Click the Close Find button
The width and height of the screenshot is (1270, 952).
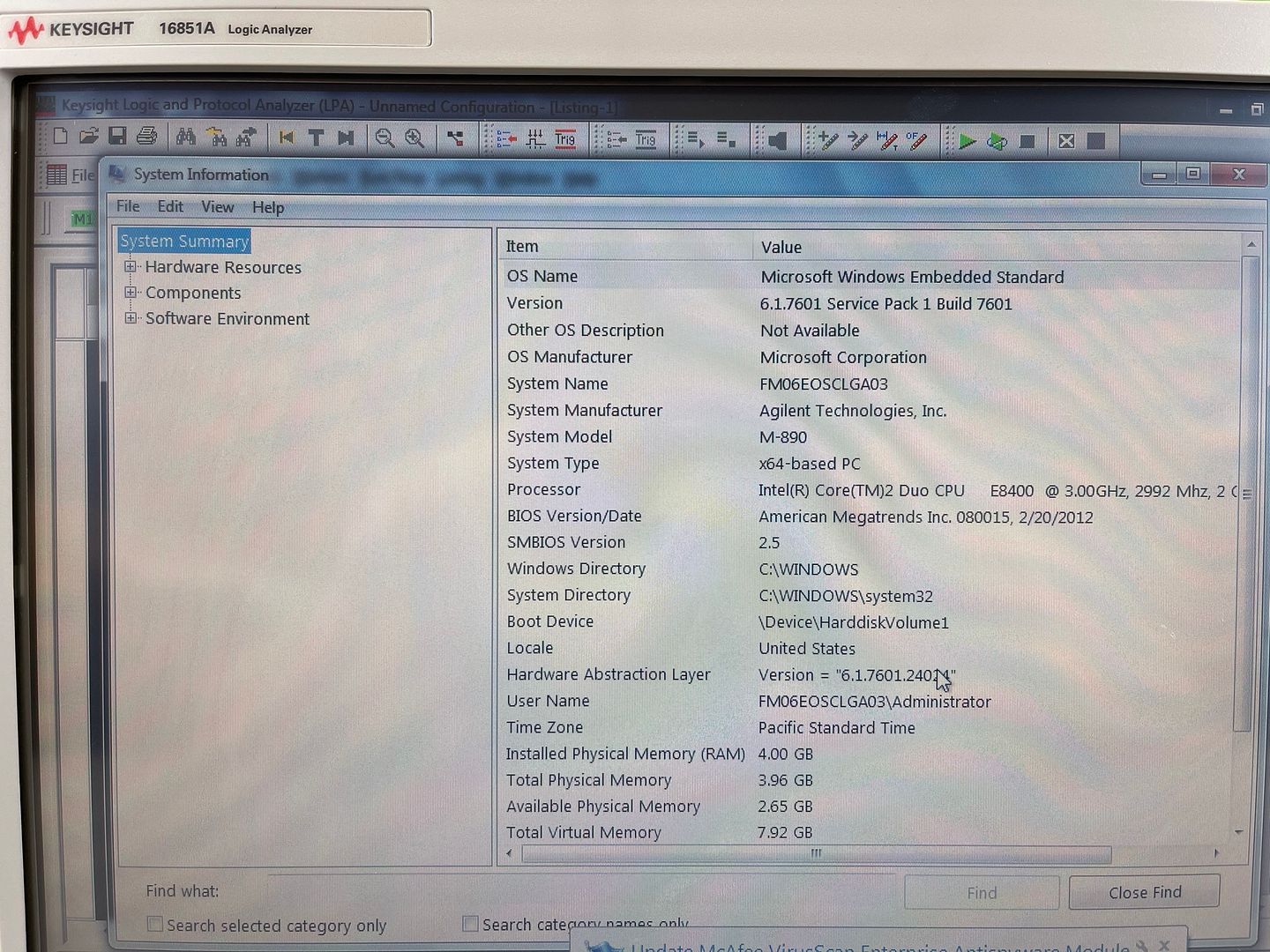[1145, 892]
